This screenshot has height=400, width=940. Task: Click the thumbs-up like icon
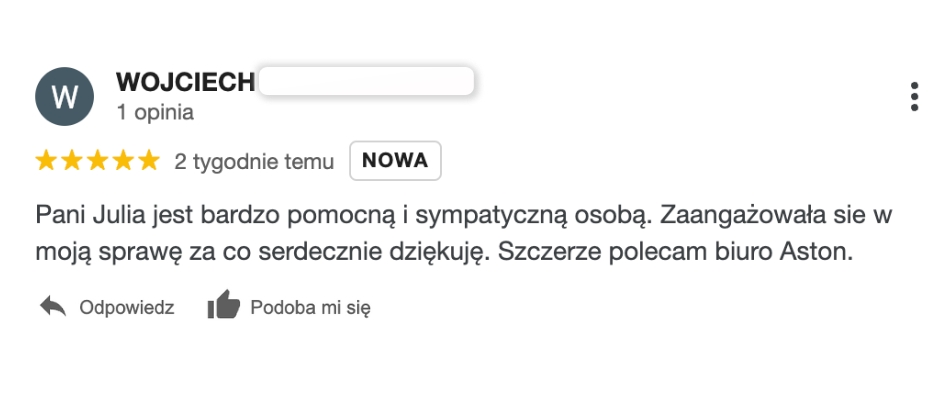(x=224, y=304)
